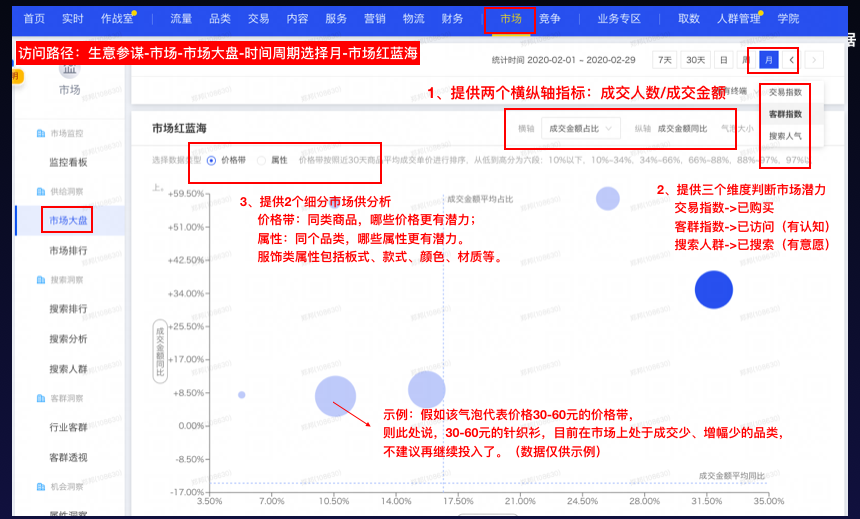Select the 价格带 radio button
The width and height of the screenshot is (860, 519).
coord(211,160)
